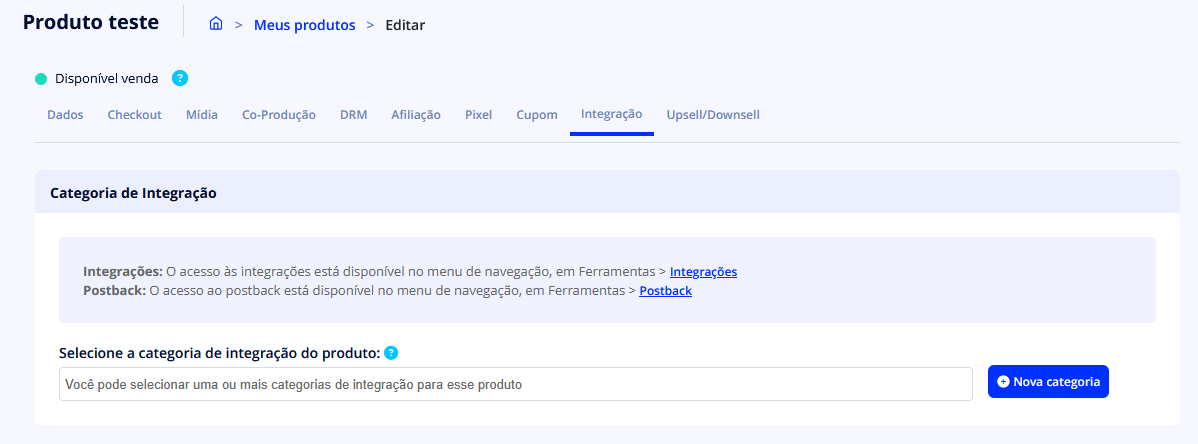The width and height of the screenshot is (1198, 444).
Task: Switch to the Afiliação tab
Action: (416, 115)
